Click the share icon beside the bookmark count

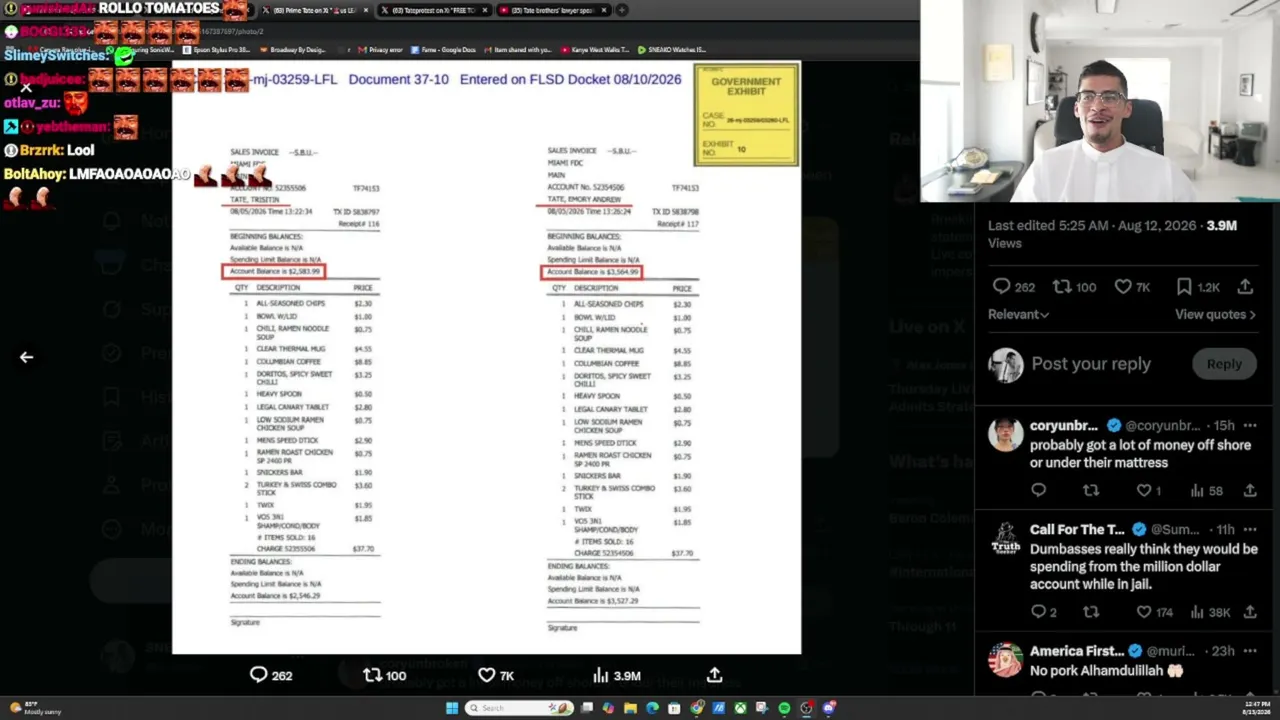(x=1245, y=287)
